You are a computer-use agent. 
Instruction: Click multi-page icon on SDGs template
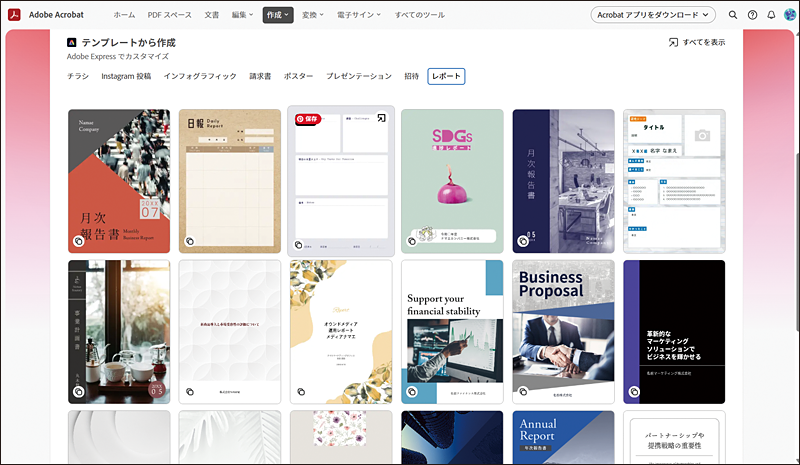(x=412, y=241)
